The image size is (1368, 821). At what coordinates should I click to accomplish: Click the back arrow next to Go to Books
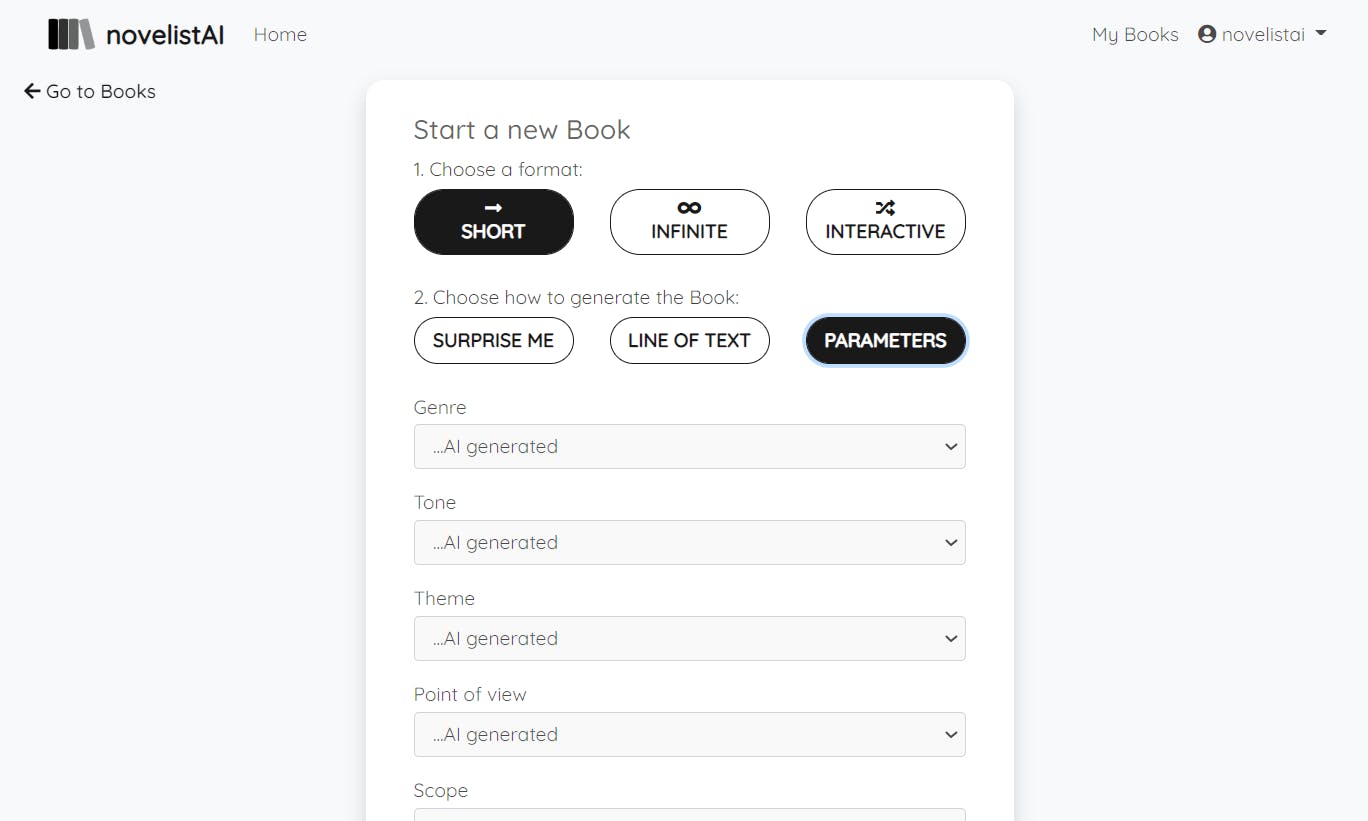[x=32, y=91]
